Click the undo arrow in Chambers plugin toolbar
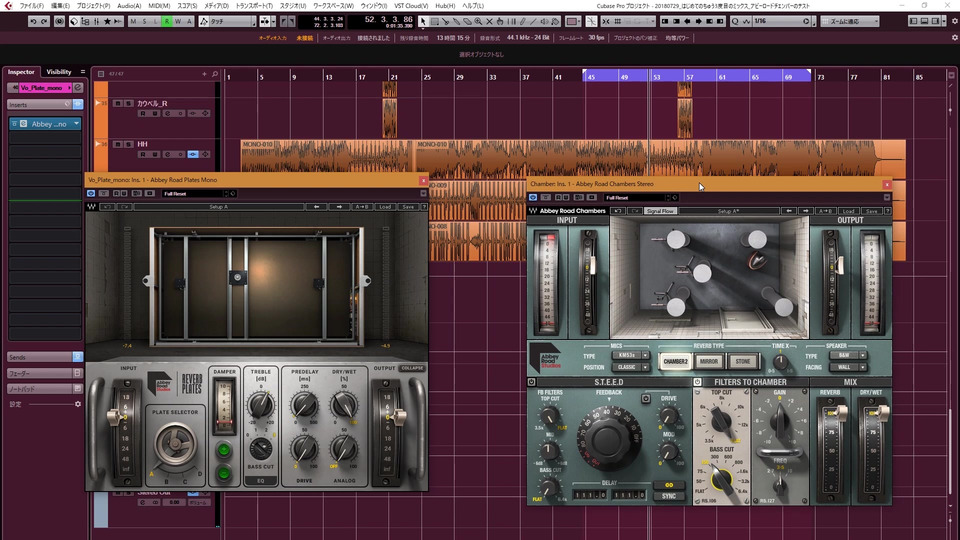Screen dimensions: 960x540 tap(618, 211)
